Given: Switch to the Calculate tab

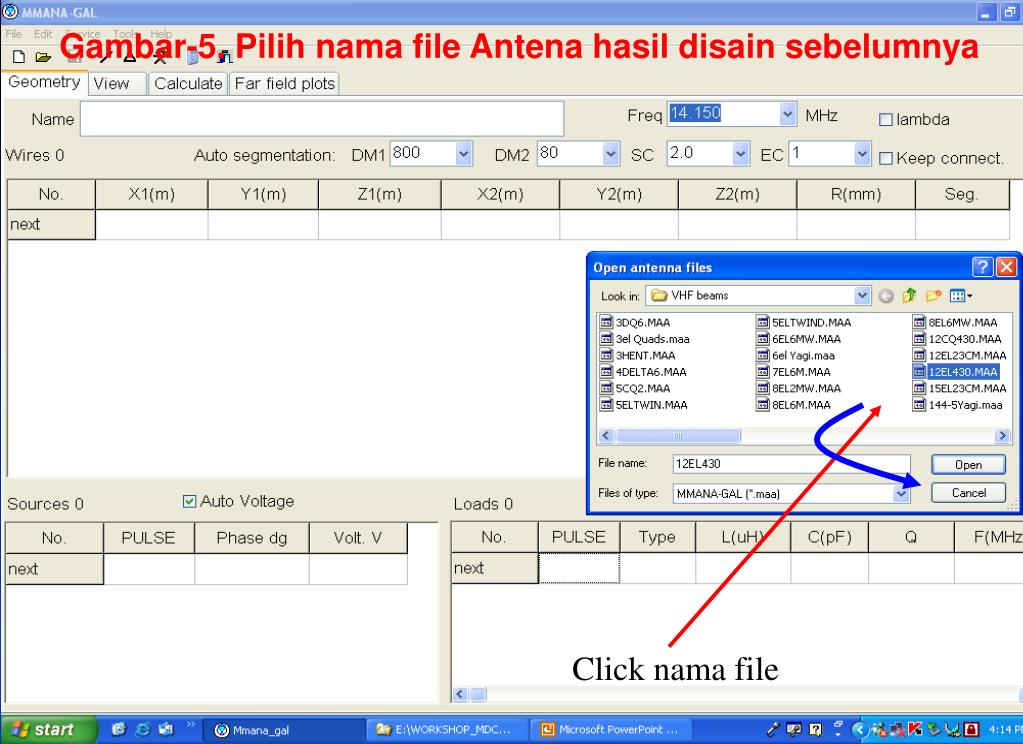Looking at the screenshot, I should point(189,84).
